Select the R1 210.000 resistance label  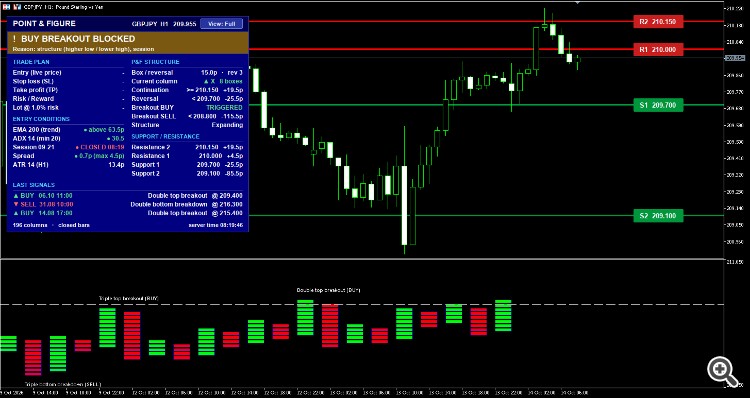click(658, 49)
